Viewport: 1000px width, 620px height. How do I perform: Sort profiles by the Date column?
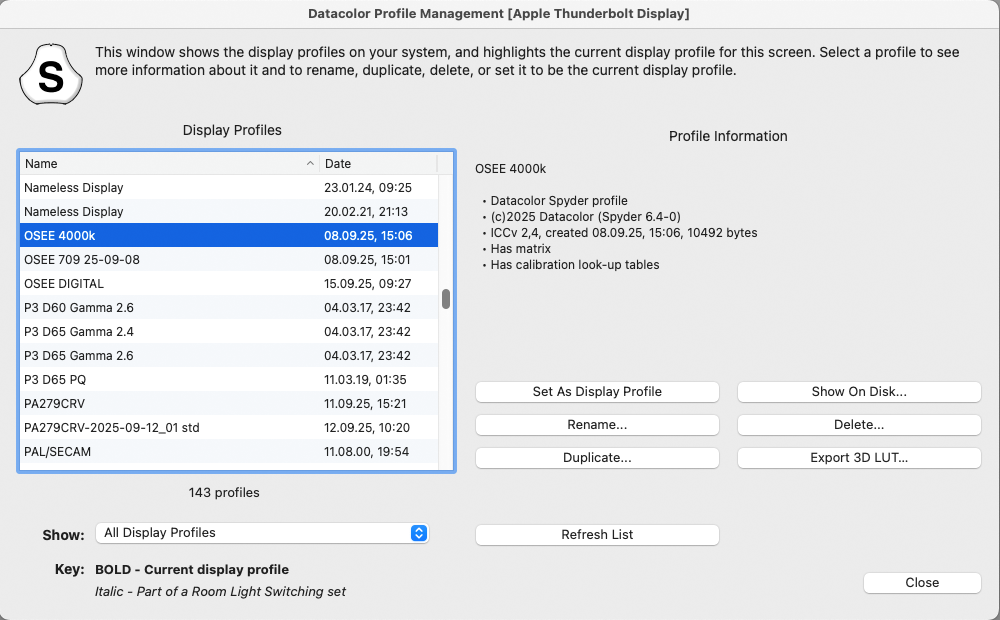click(x=340, y=163)
